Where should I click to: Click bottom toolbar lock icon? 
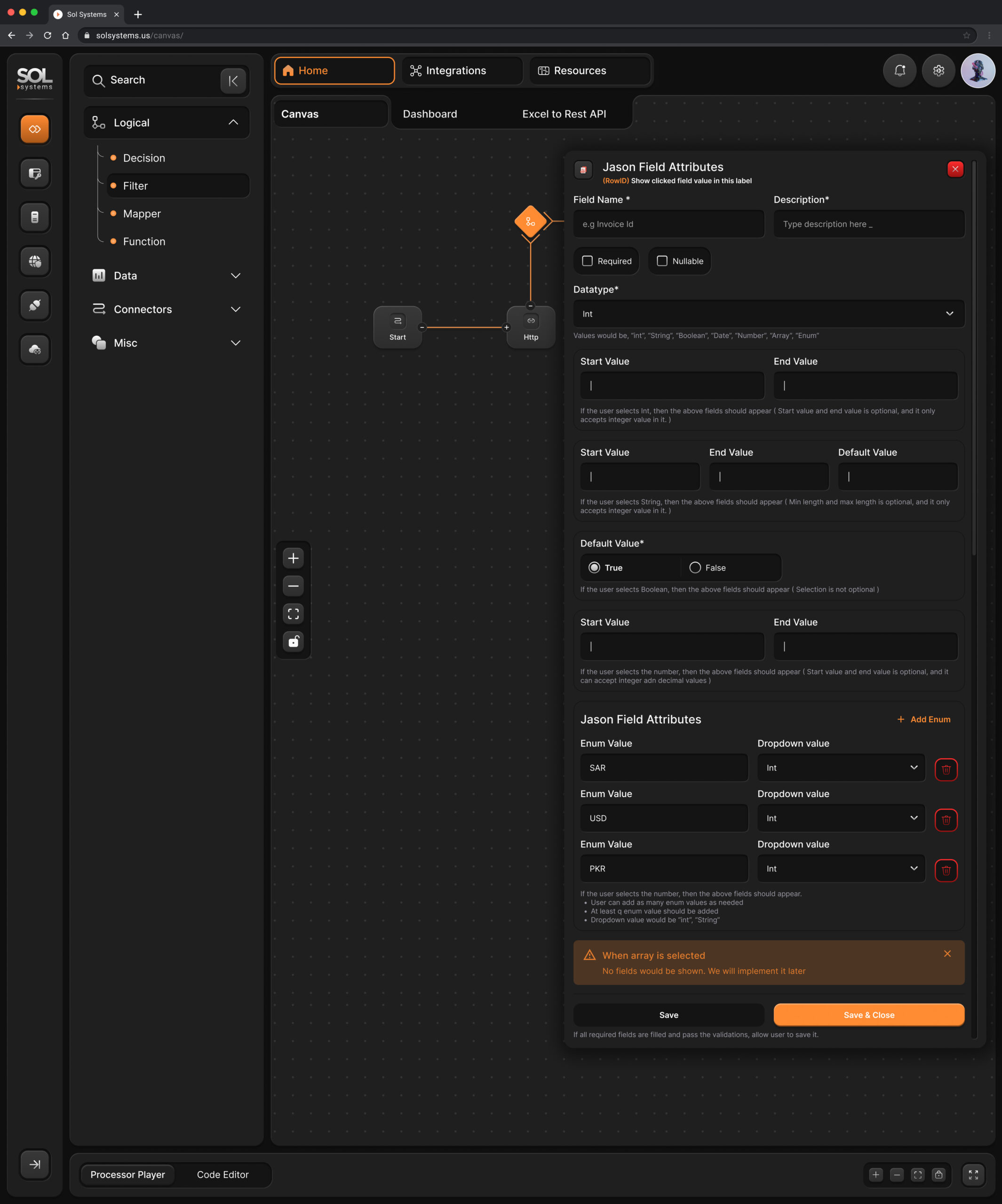pyautogui.click(x=938, y=1174)
